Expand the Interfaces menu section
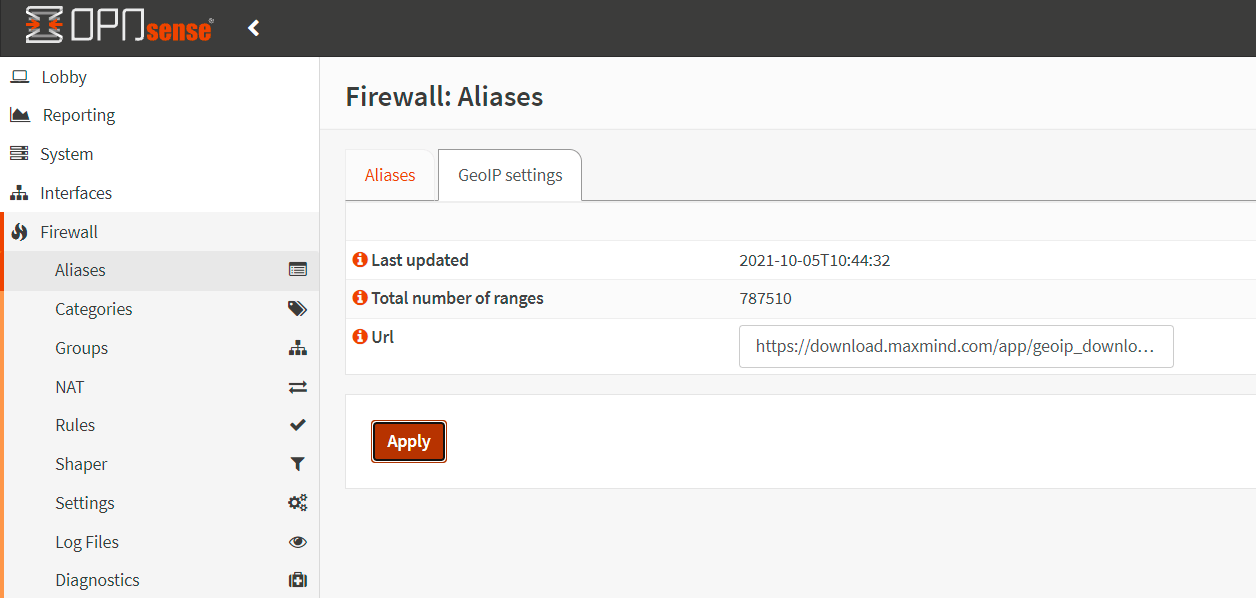 point(76,193)
